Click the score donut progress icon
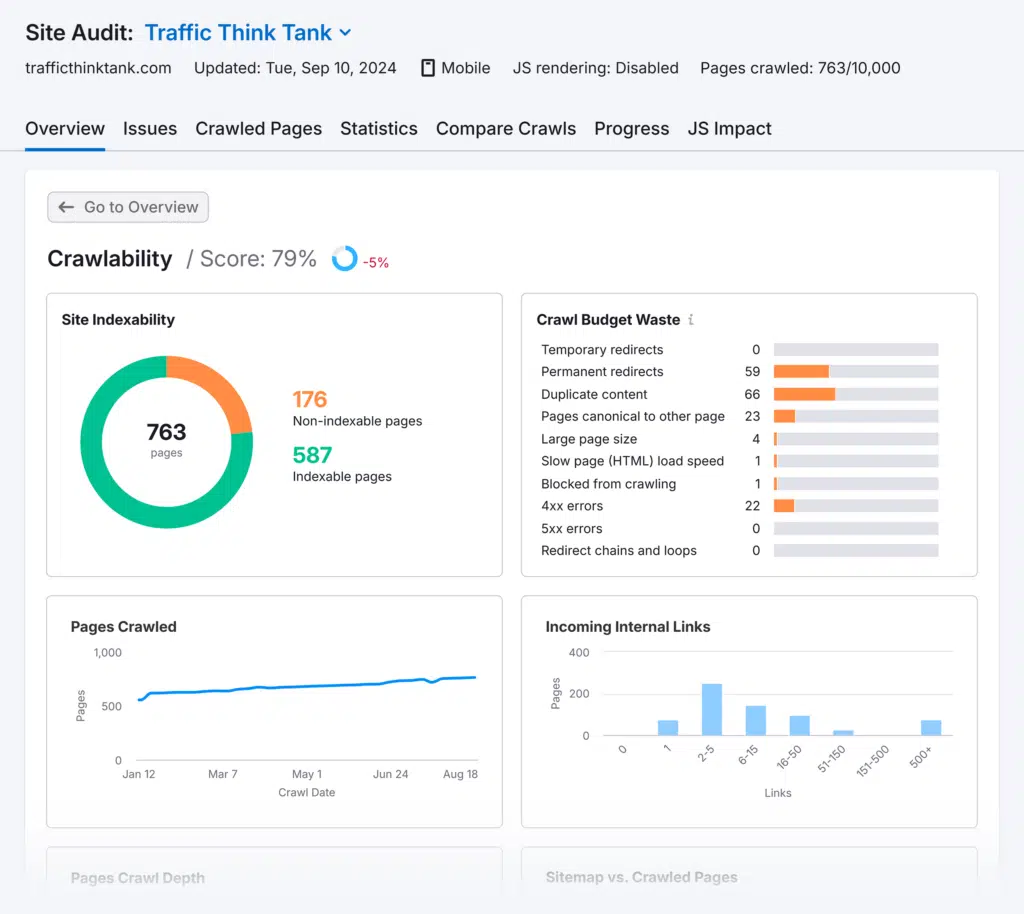 coord(345,259)
